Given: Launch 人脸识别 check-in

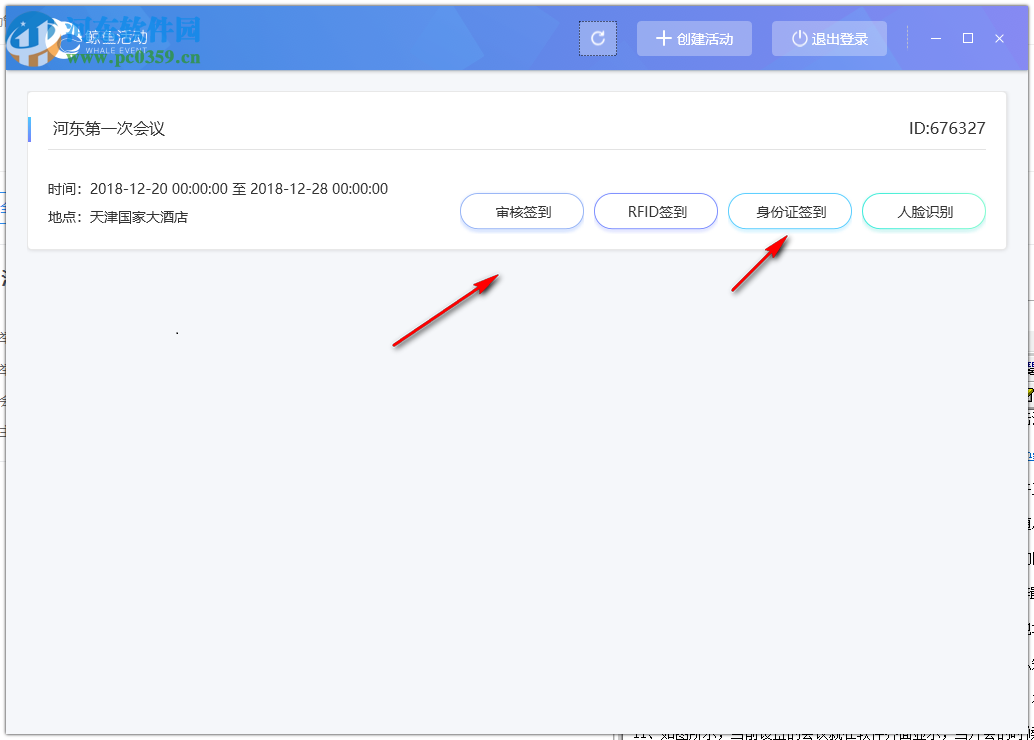Looking at the screenshot, I should pyautogui.click(x=924, y=212).
